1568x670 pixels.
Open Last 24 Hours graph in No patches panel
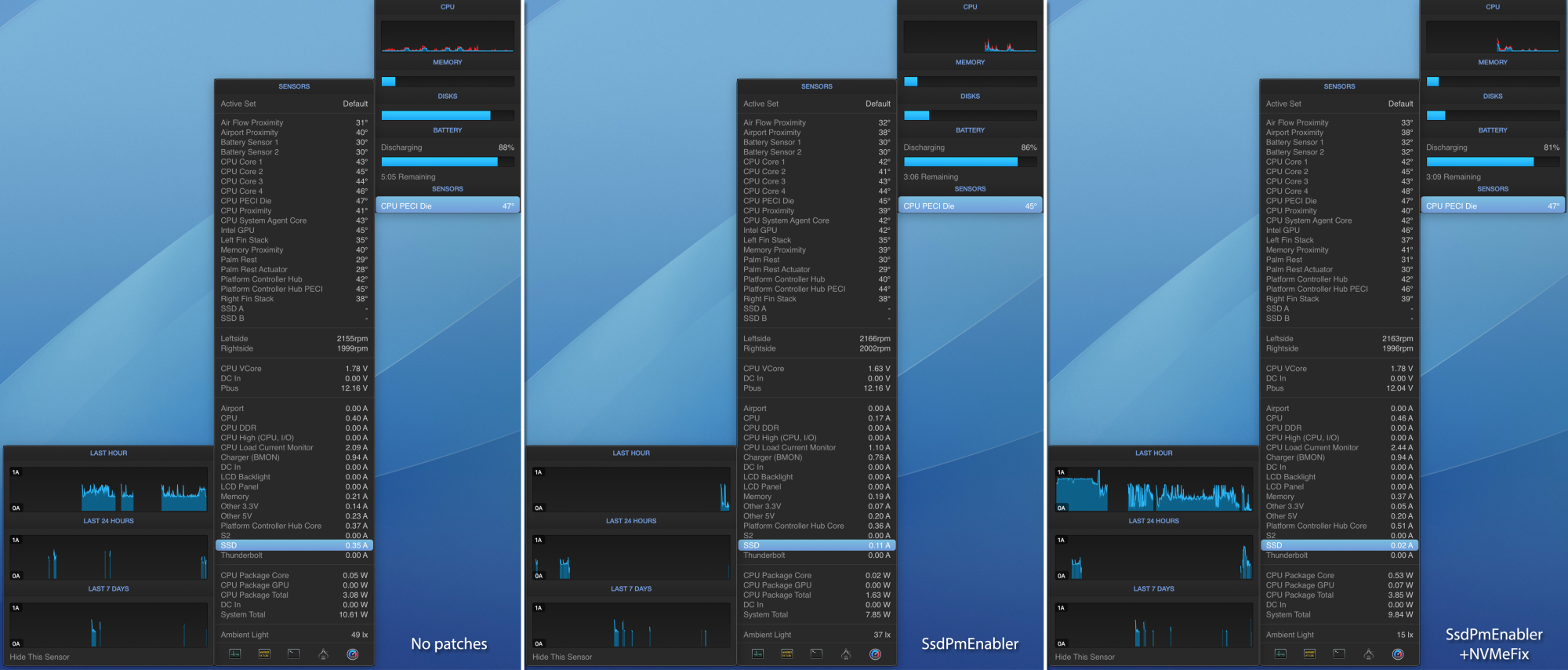[x=108, y=557]
